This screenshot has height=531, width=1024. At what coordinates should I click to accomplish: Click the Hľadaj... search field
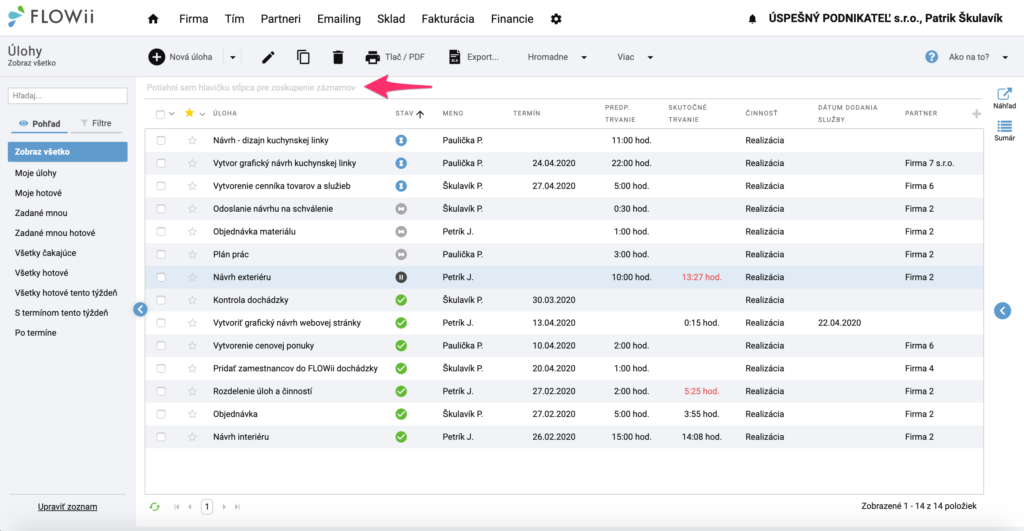point(67,96)
